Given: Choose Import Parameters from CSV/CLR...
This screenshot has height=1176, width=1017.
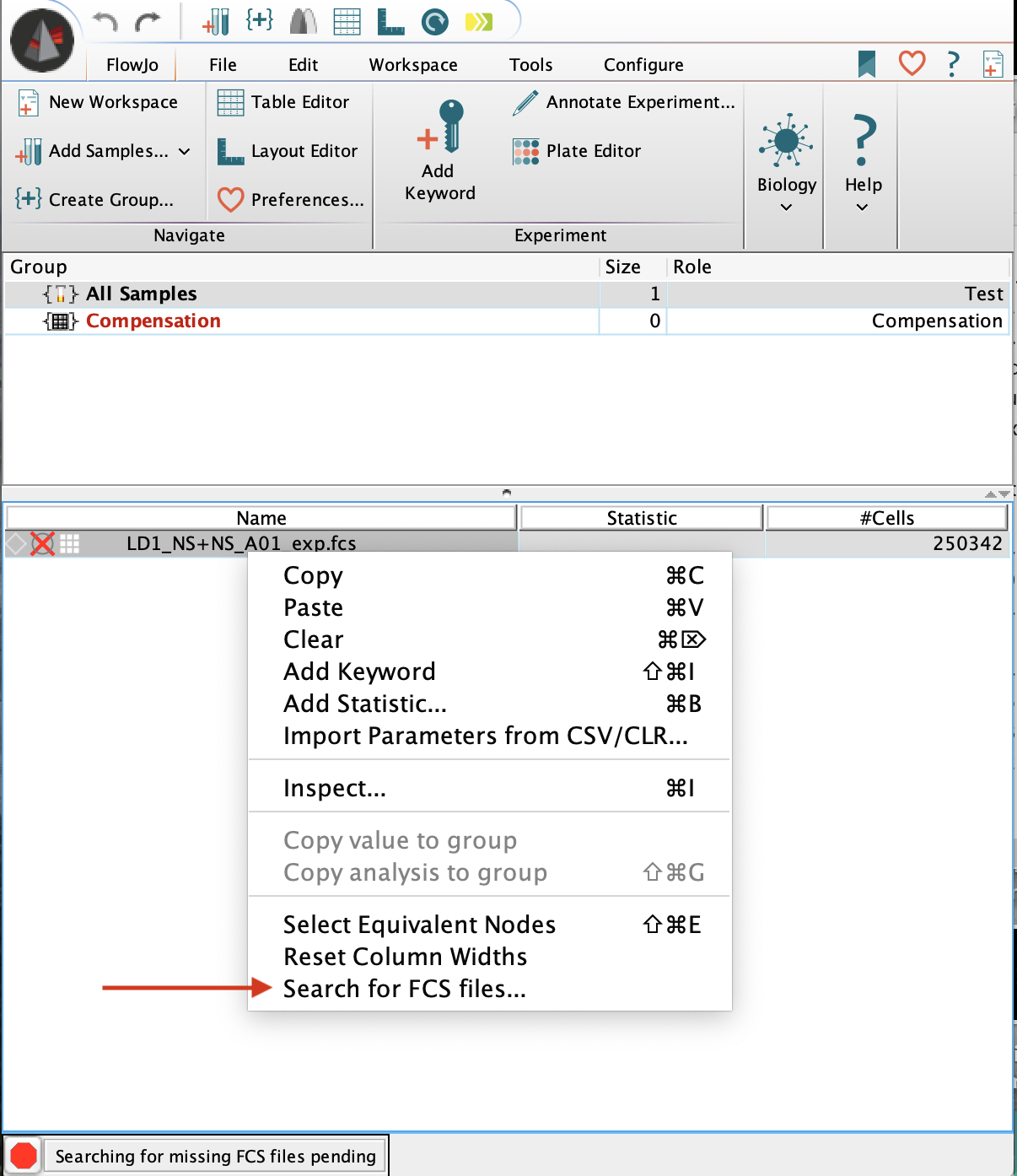Looking at the screenshot, I should tap(490, 736).
